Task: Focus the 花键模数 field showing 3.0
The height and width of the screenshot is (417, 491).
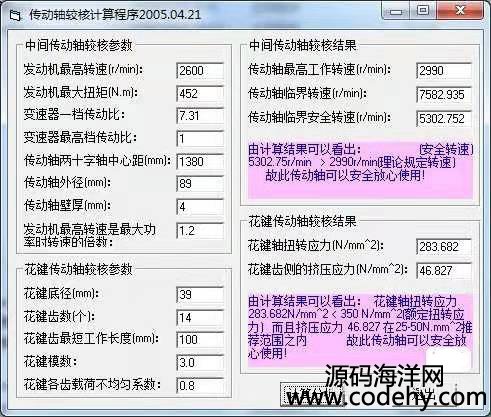Action: 200,362
